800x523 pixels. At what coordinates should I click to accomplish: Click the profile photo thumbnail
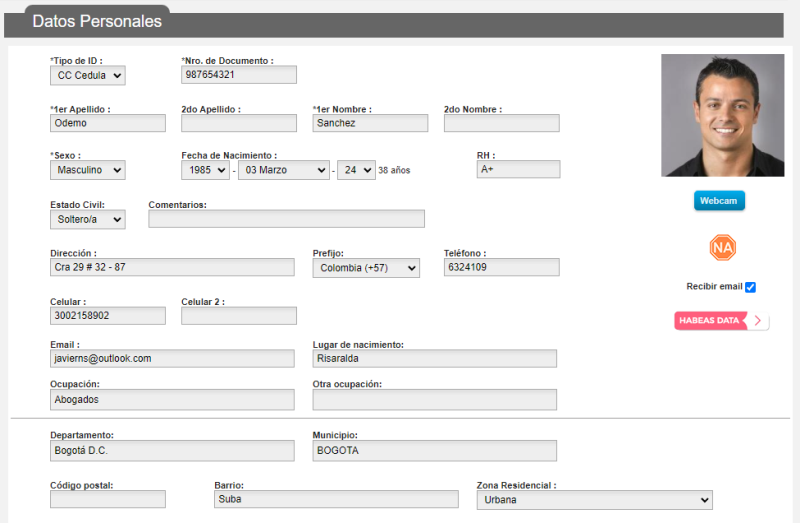point(722,115)
